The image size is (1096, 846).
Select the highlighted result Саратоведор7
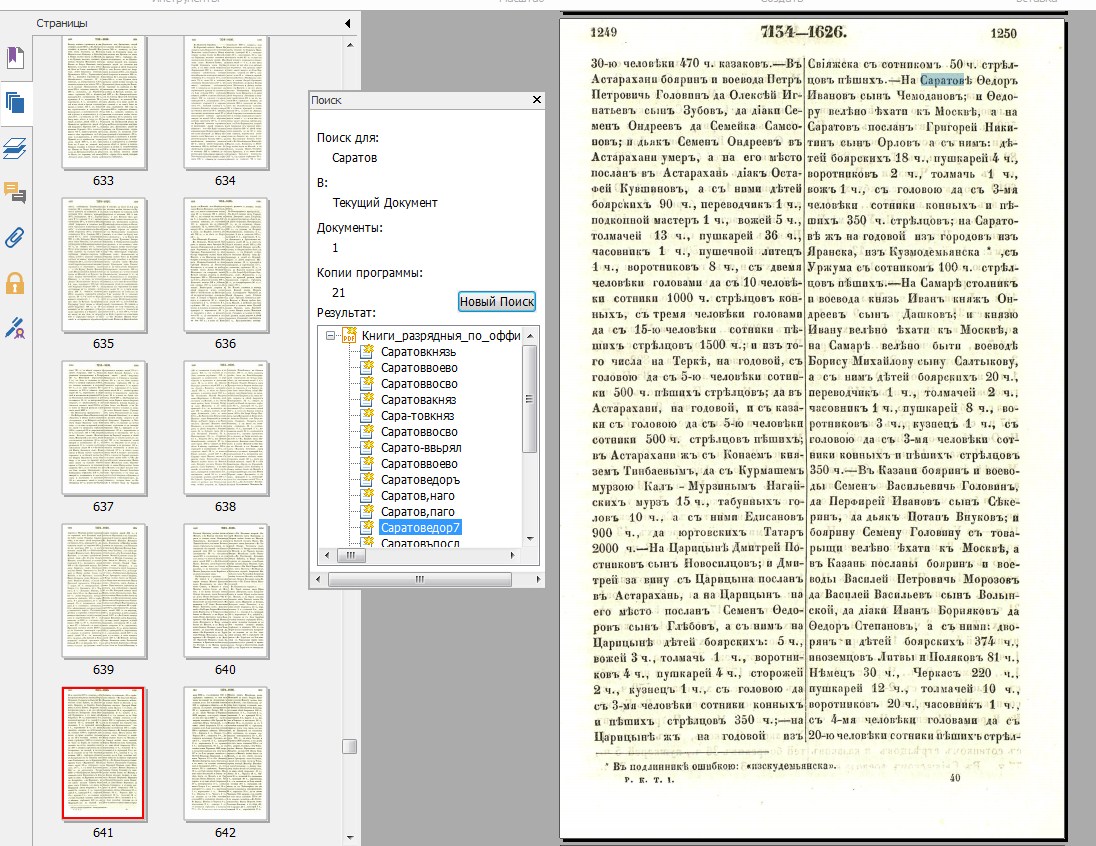[420, 527]
